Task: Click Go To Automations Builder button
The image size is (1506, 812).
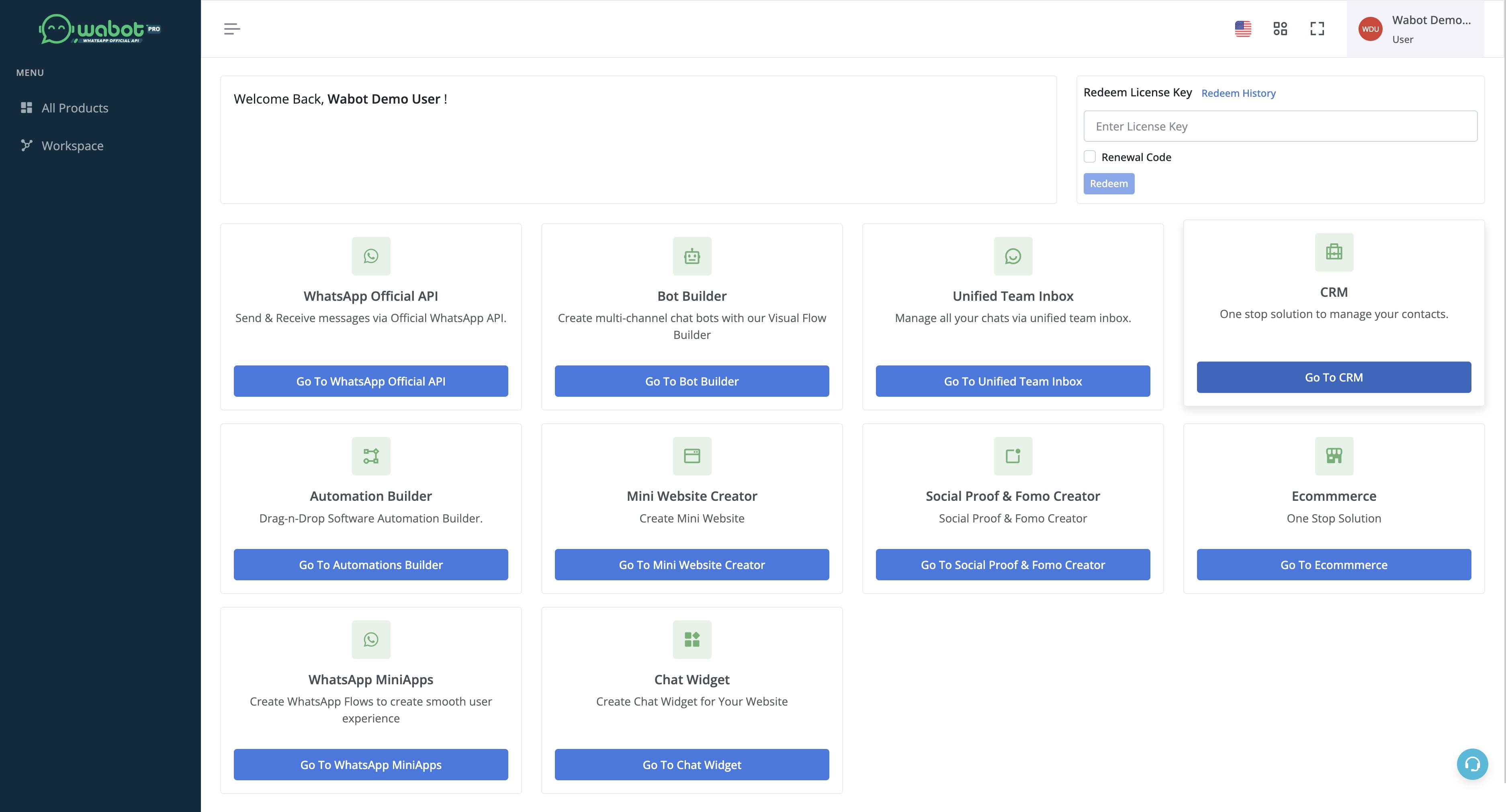Action: pos(370,564)
